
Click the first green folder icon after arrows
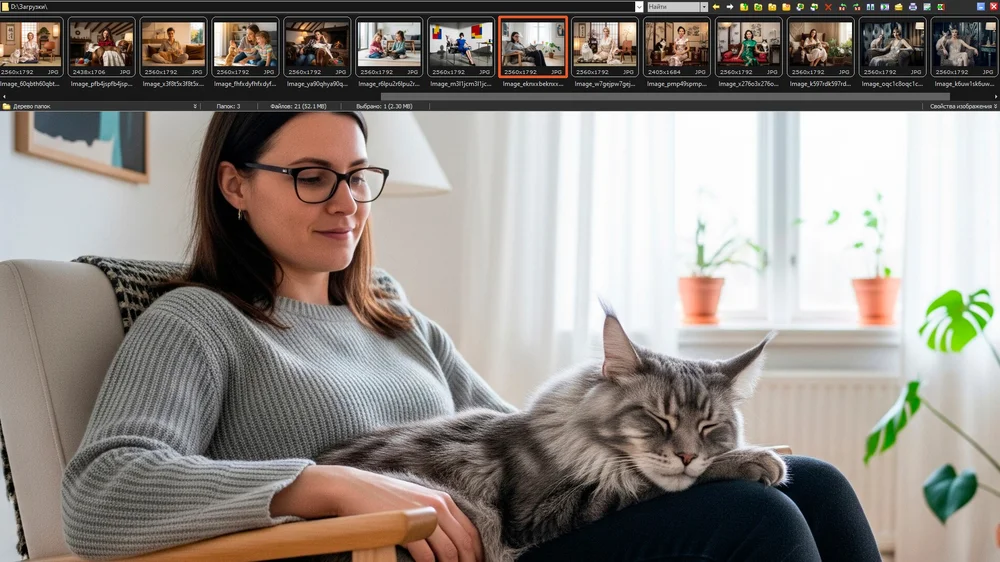(744, 7)
